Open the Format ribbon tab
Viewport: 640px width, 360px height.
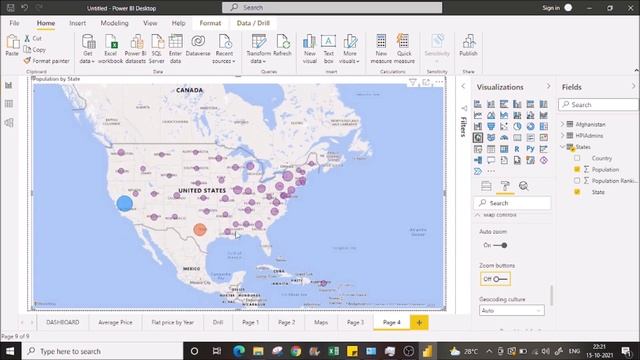[210, 23]
